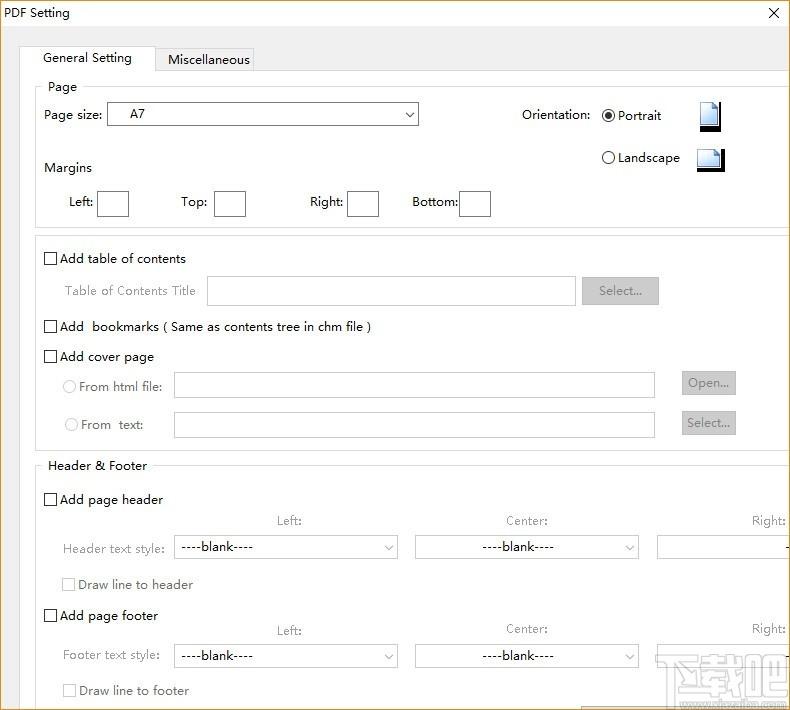Viewport: 790px width, 710px height.
Task: Open the Page size dropdown
Action: pos(262,115)
